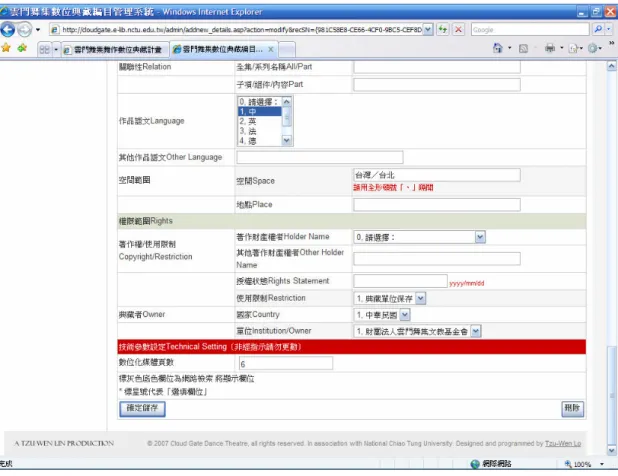Click the page vertical scrollbar thumb
The width and height of the screenshot is (618, 476).
[x=611, y=394]
